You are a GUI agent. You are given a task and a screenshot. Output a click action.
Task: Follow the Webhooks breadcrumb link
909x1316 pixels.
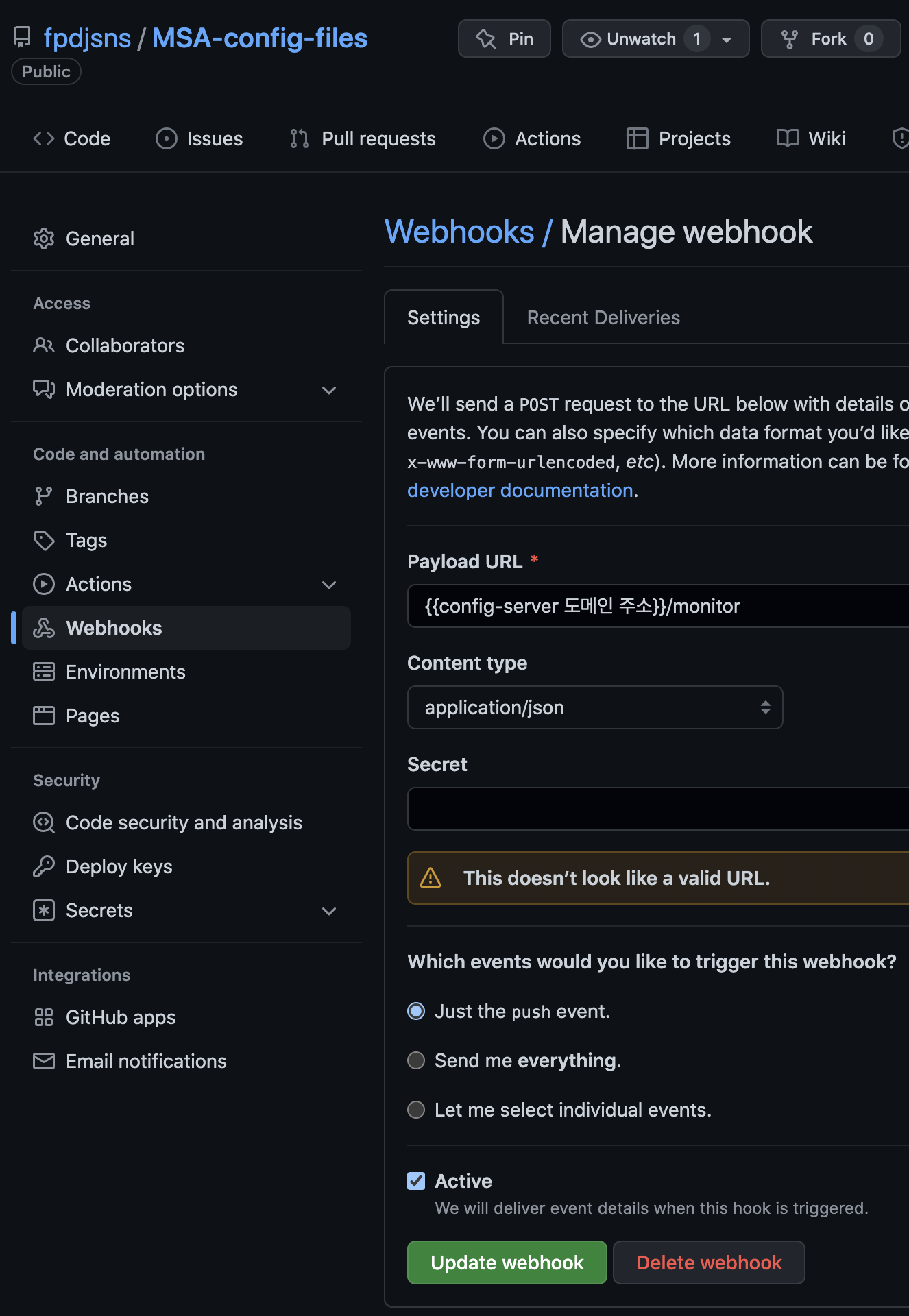pyautogui.click(x=459, y=232)
